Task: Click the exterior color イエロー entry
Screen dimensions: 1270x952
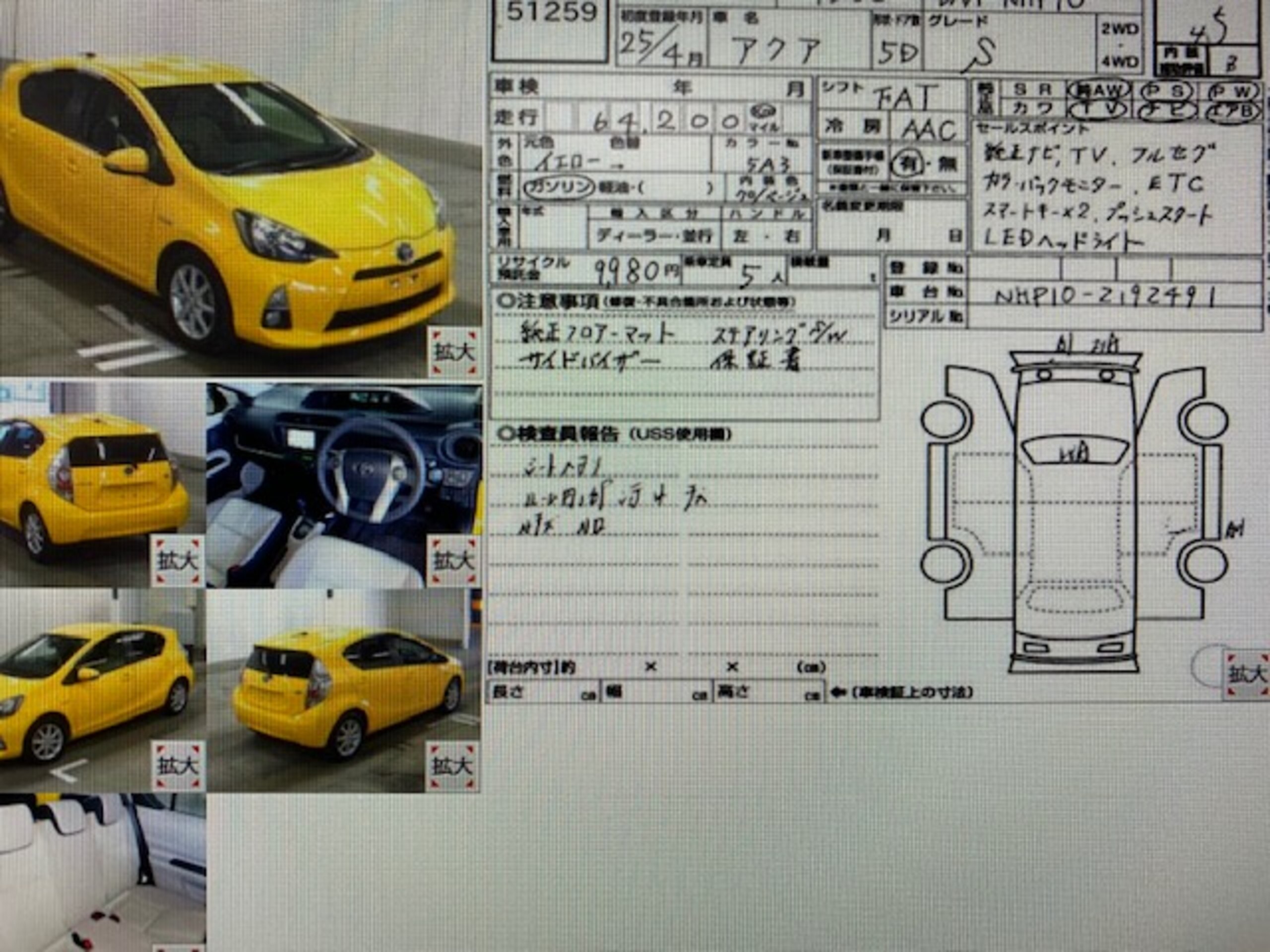Action: point(568,163)
